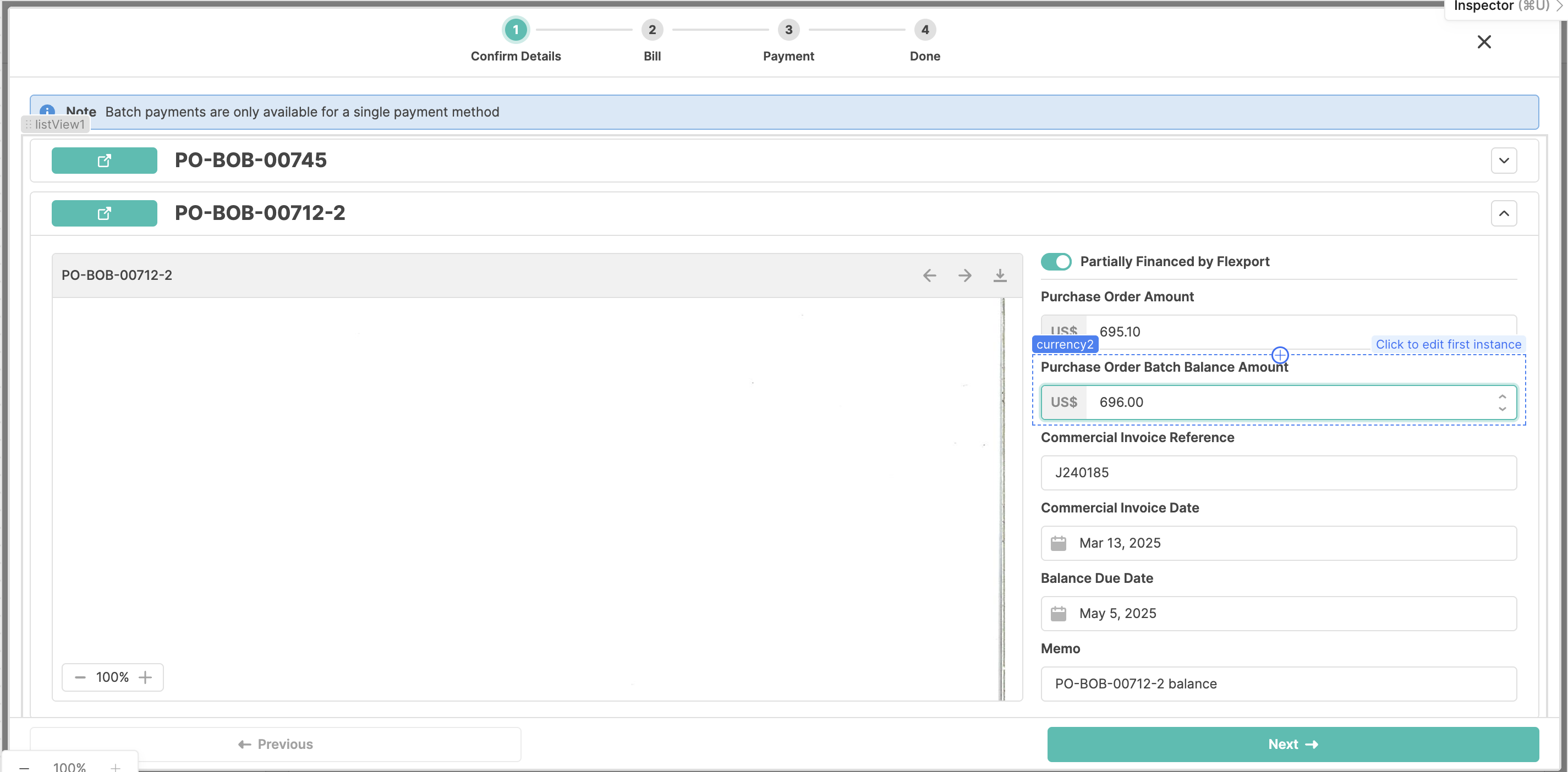
Task: Toggle Partially Financed by Flexport switch
Action: 1056,262
